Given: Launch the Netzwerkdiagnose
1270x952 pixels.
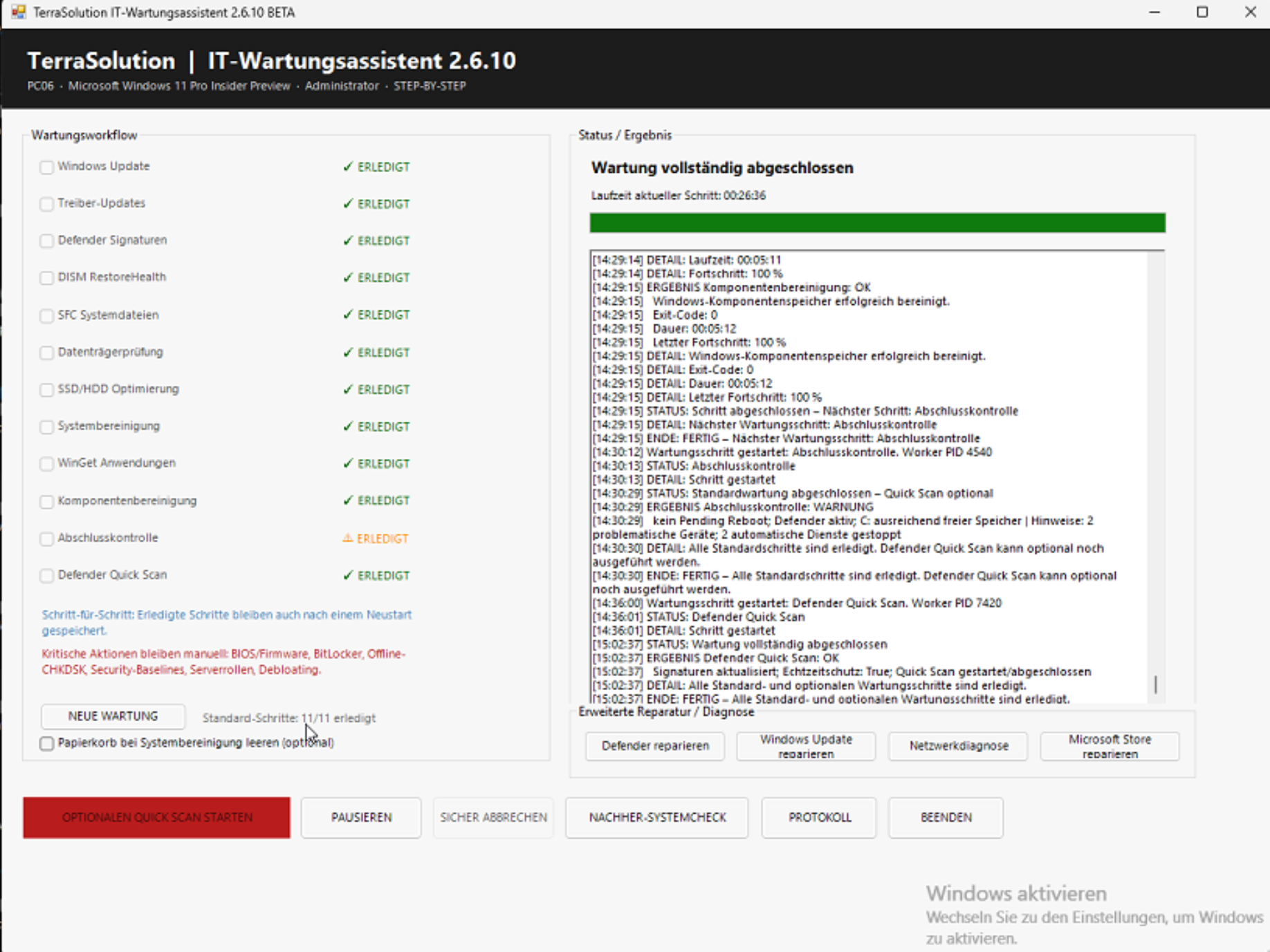Looking at the screenshot, I should click(958, 746).
